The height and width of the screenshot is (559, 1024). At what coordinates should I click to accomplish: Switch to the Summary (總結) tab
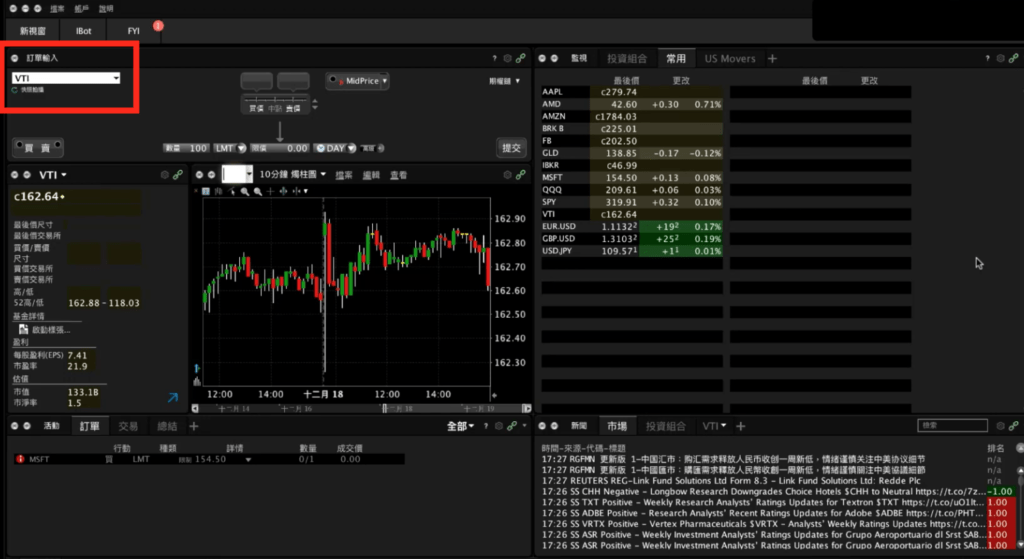tap(167, 426)
